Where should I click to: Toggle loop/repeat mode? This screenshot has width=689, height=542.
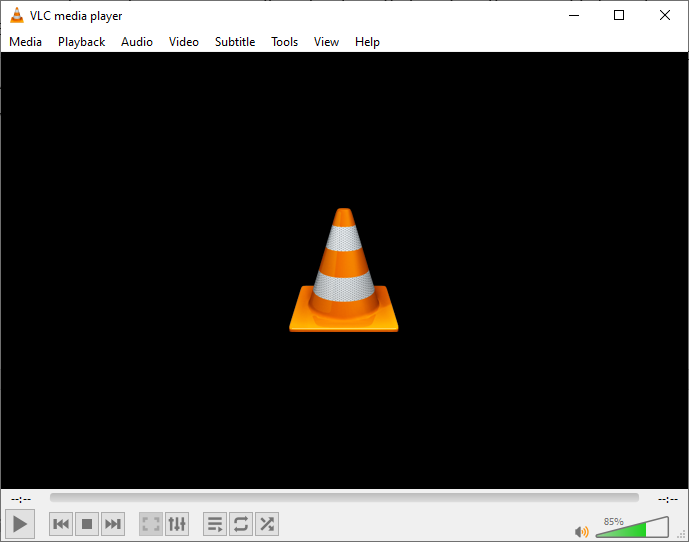pos(241,524)
